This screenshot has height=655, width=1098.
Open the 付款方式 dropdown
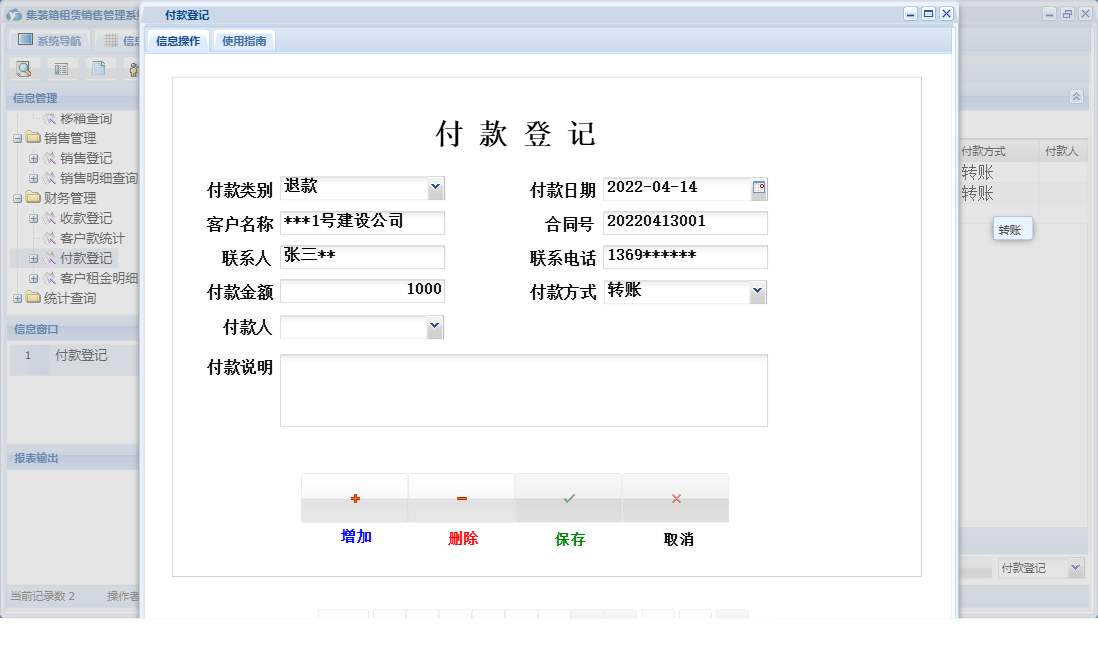[x=759, y=292]
